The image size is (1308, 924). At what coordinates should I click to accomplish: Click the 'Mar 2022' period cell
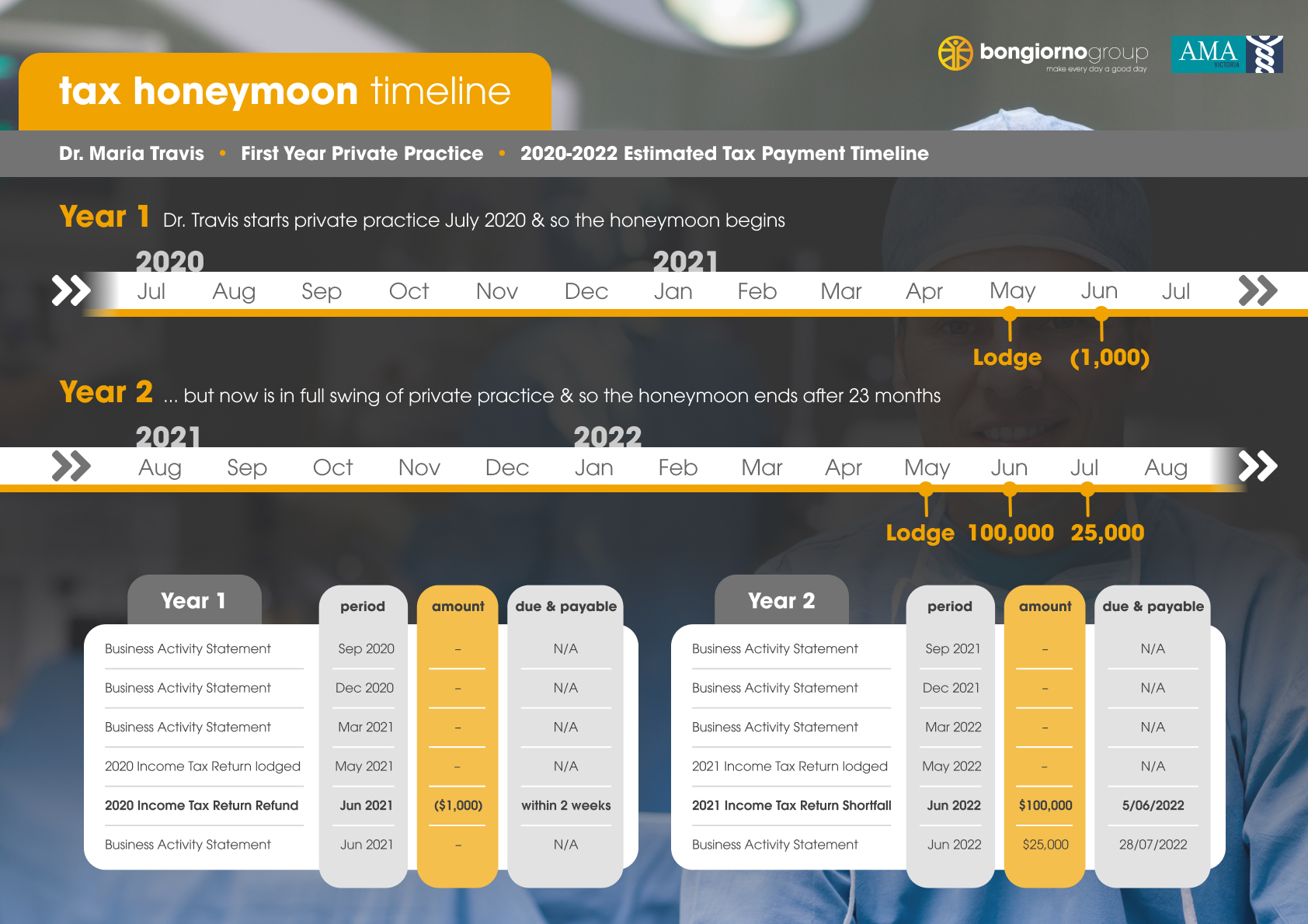(953, 727)
